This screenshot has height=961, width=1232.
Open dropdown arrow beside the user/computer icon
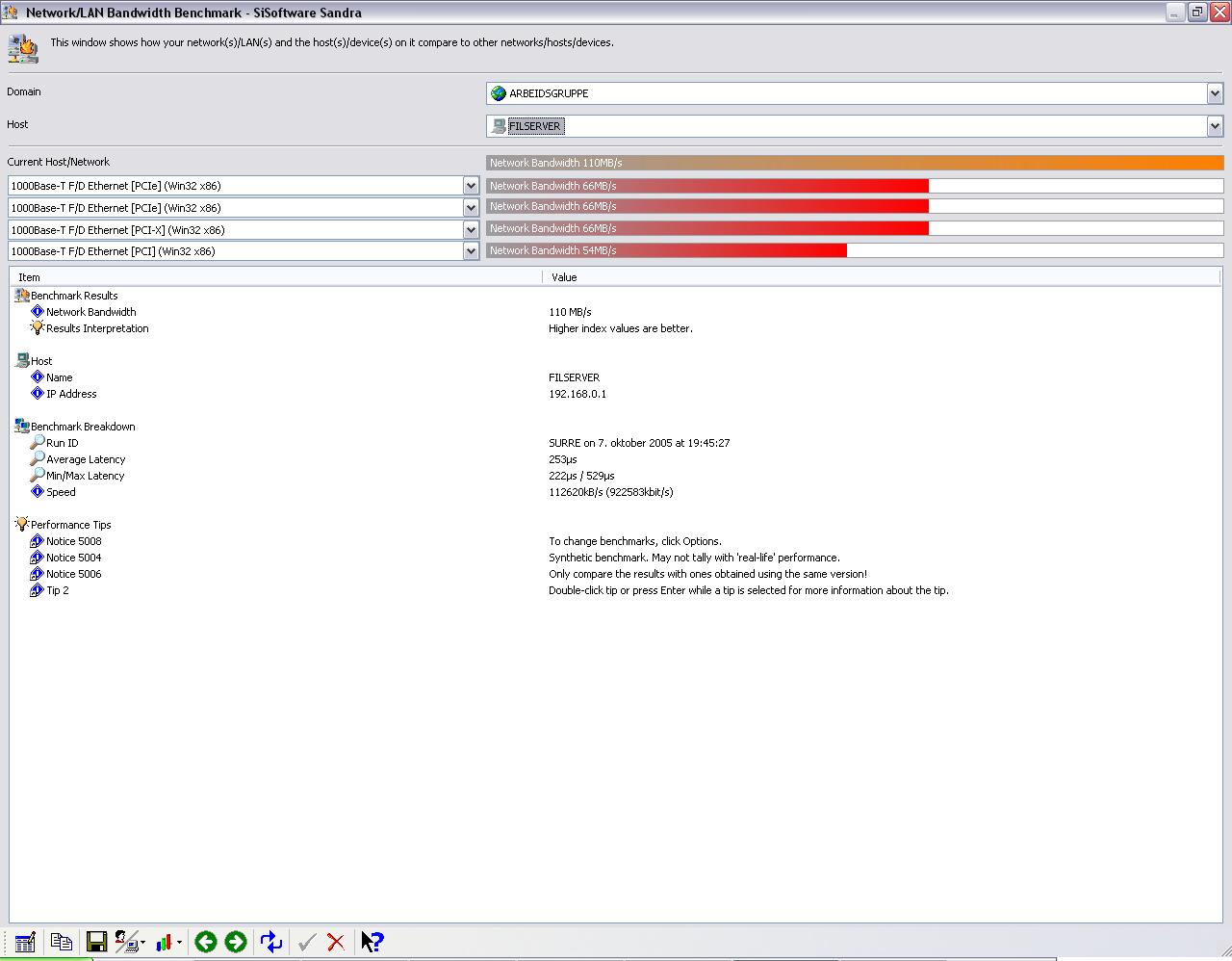coord(142,943)
